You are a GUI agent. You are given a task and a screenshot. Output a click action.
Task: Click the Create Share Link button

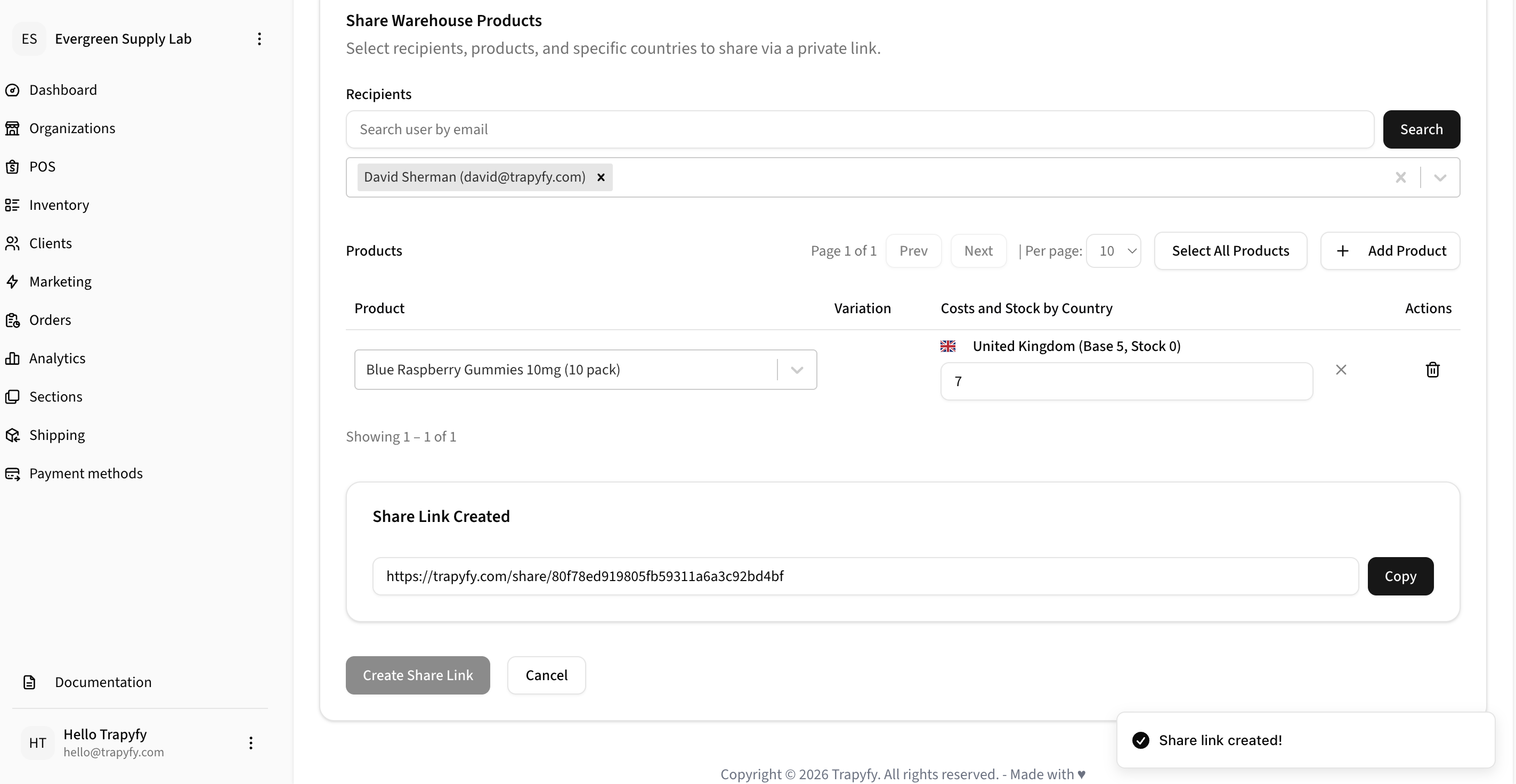point(417,675)
